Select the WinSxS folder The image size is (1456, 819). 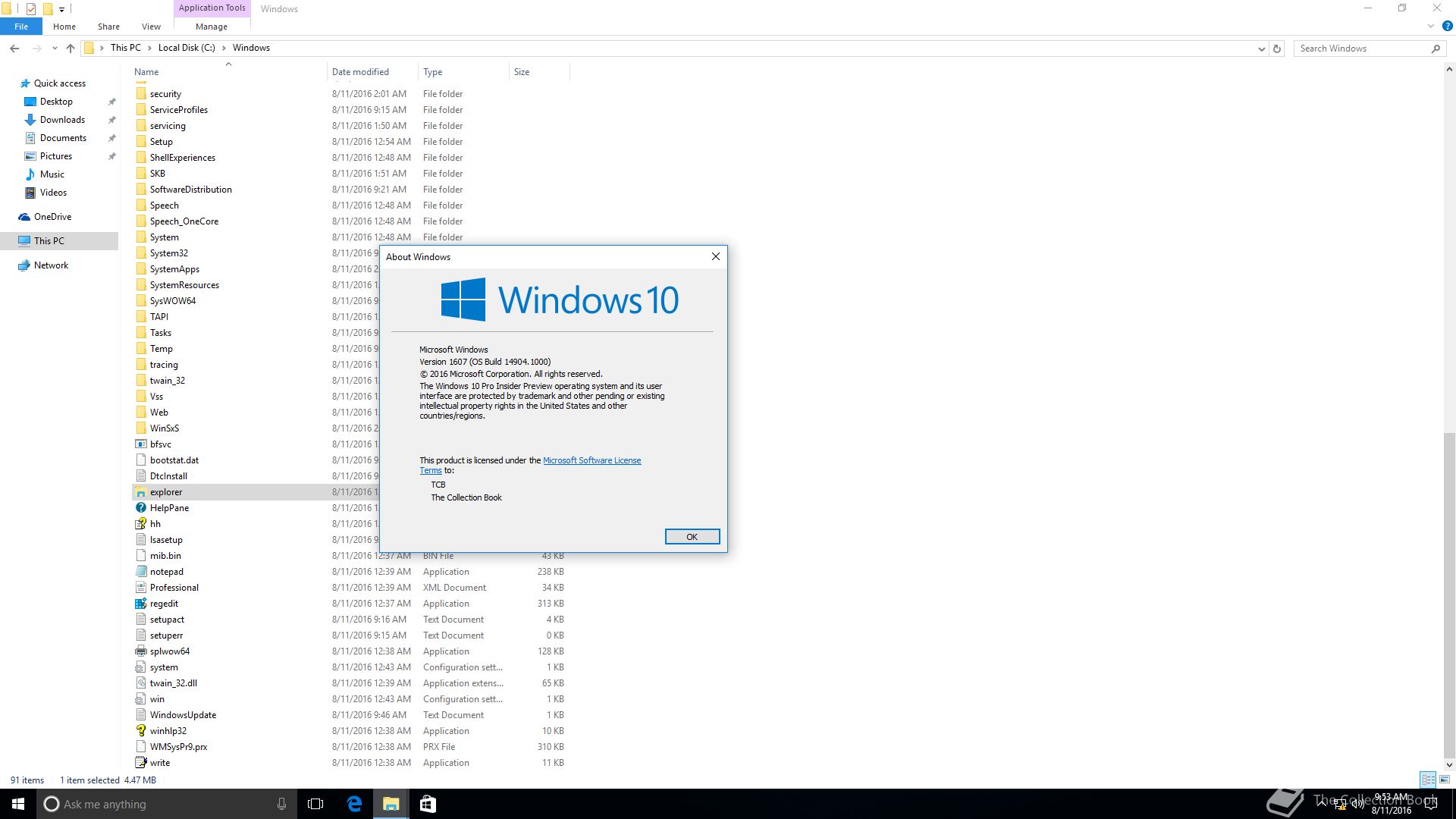(x=164, y=428)
